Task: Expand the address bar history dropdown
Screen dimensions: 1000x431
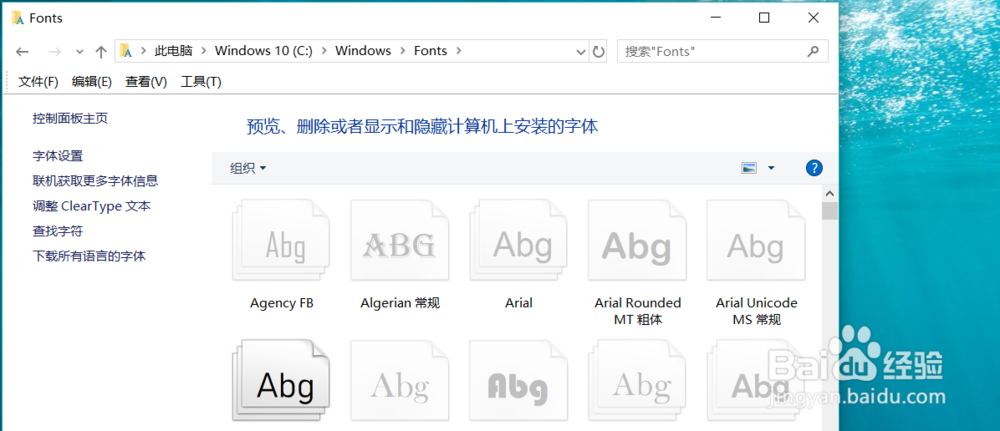Action: click(581, 52)
